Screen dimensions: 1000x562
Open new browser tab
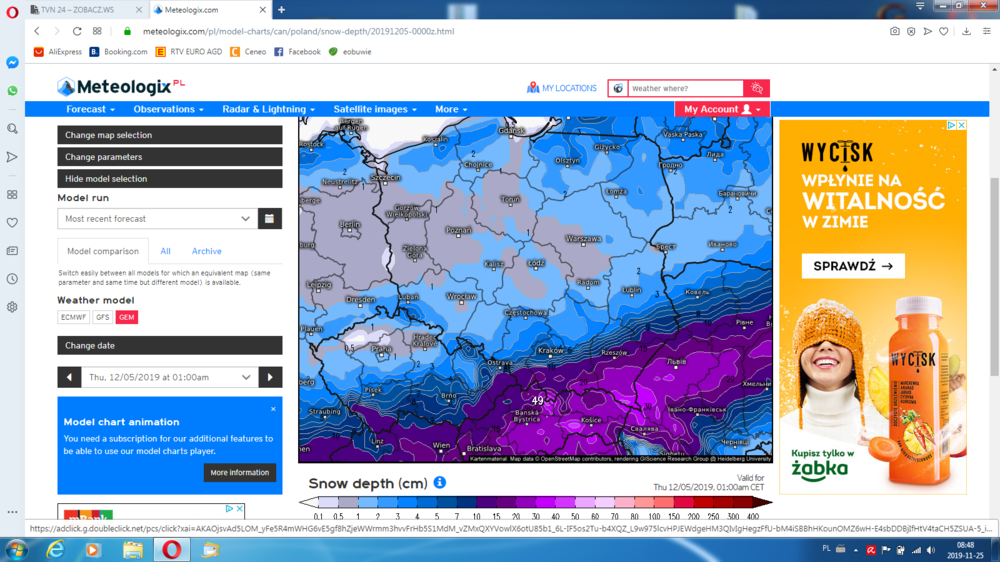point(281,10)
